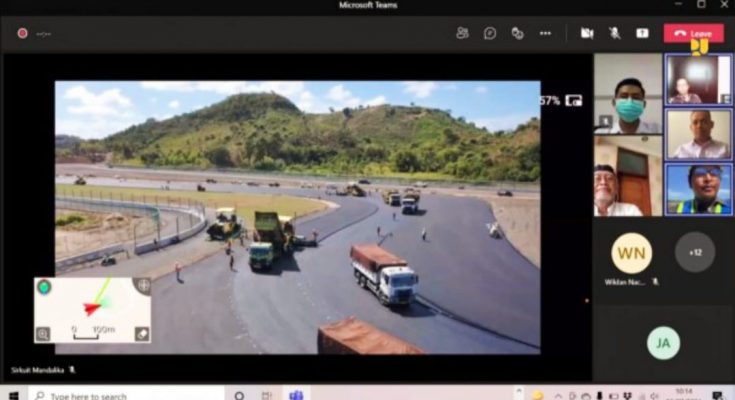735x400 pixels.
Task: Show the +12 additional participants
Action: tap(695, 252)
